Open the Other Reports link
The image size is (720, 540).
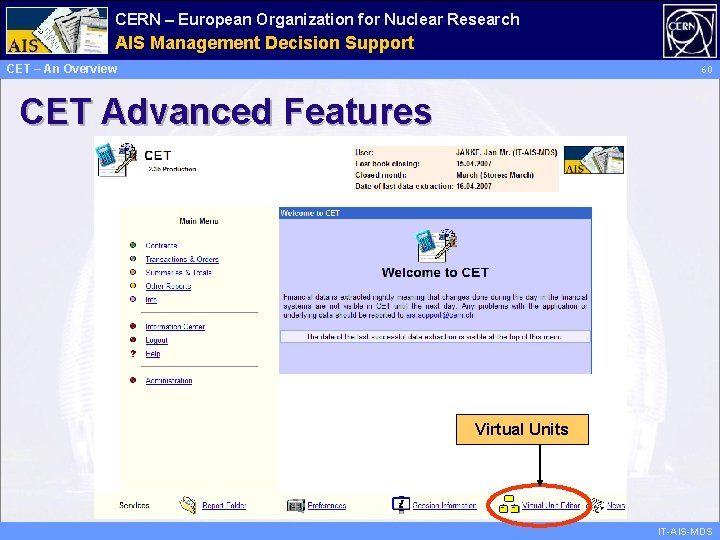[168, 286]
